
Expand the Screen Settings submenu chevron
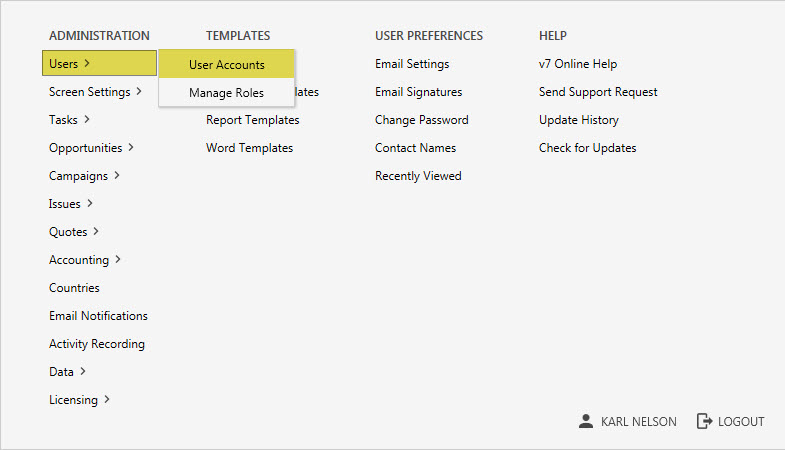click(x=139, y=92)
